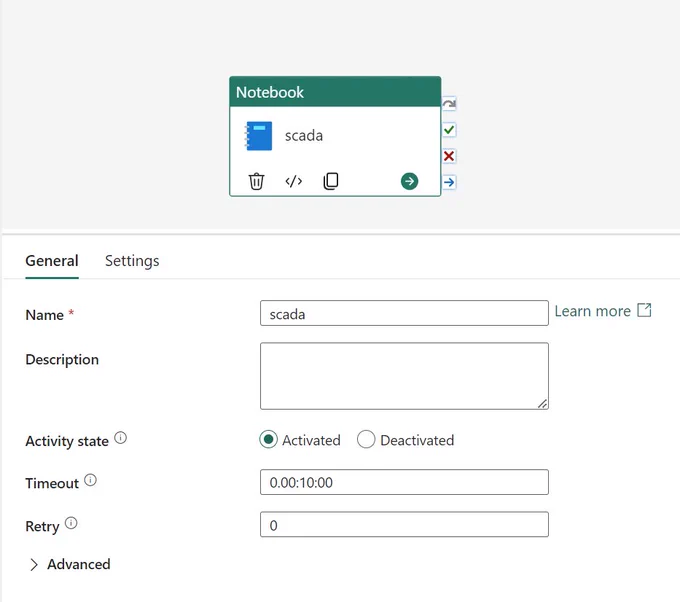680x602 pixels.
Task: View code of the scada activity
Action: (294, 181)
